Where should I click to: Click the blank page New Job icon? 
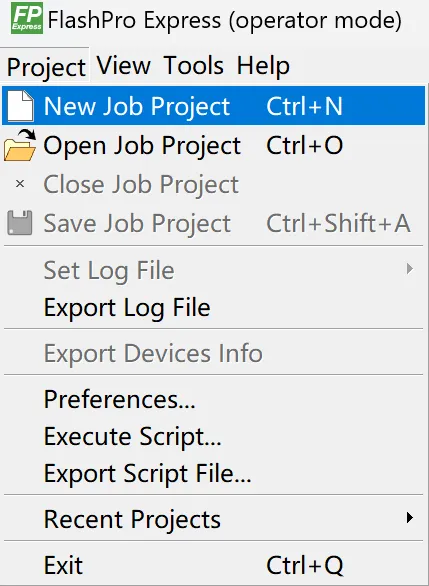[x=20, y=106]
